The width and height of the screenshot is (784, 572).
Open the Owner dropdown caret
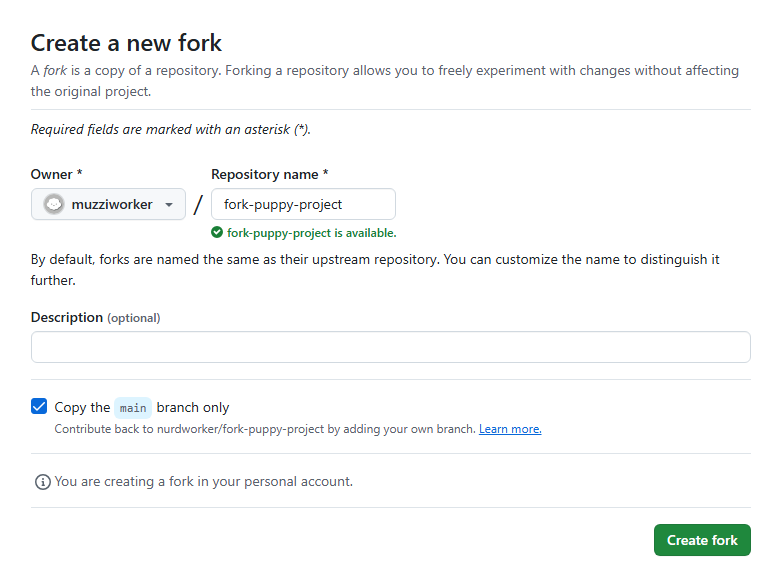169,205
